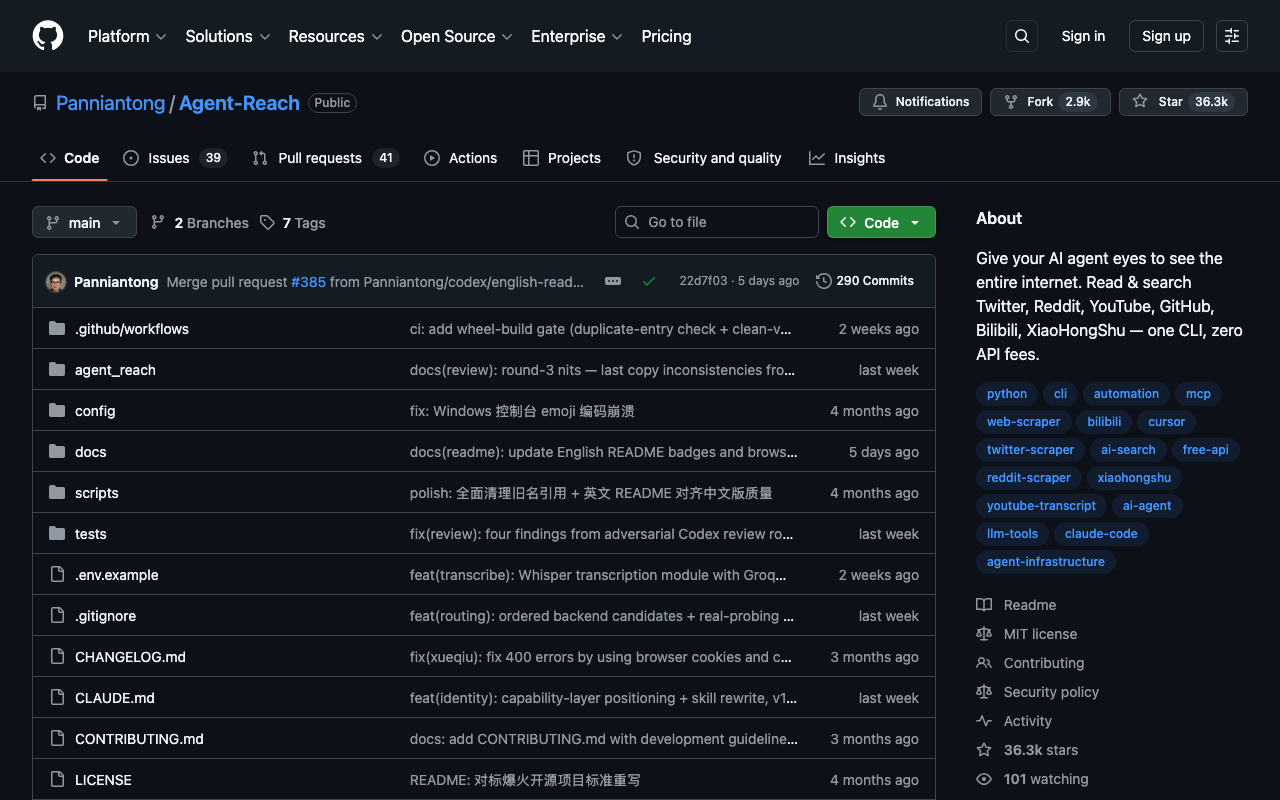Click the LICENSE file icon
The height and width of the screenshot is (800, 1280).
pyautogui.click(x=57, y=780)
